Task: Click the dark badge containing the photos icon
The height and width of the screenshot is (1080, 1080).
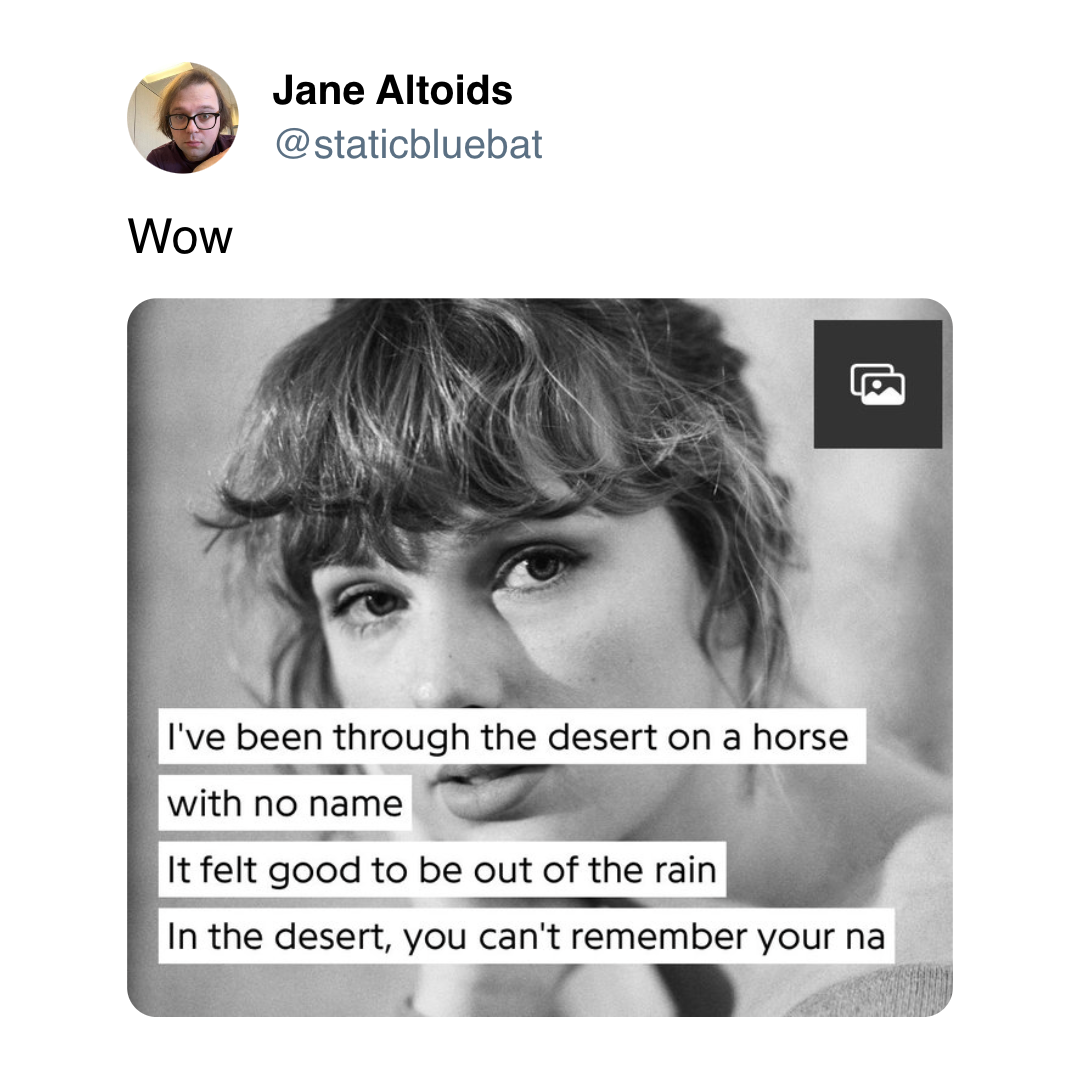Action: pos(878,383)
